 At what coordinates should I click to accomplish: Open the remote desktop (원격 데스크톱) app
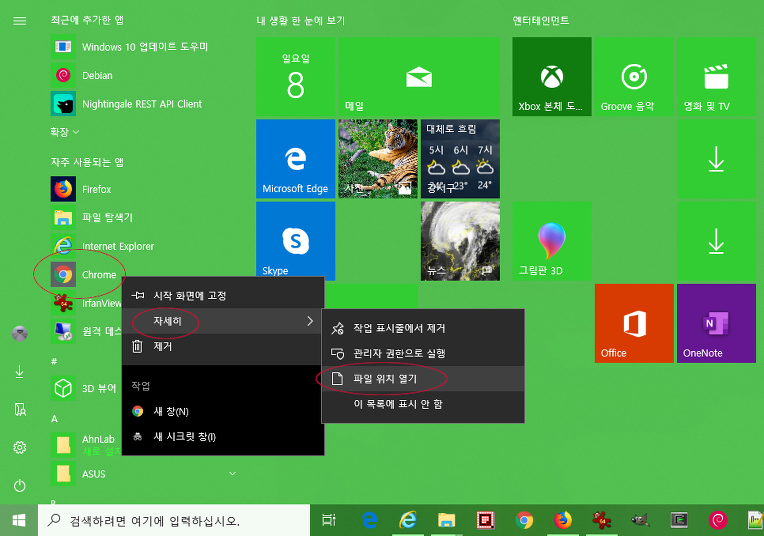tap(86, 331)
